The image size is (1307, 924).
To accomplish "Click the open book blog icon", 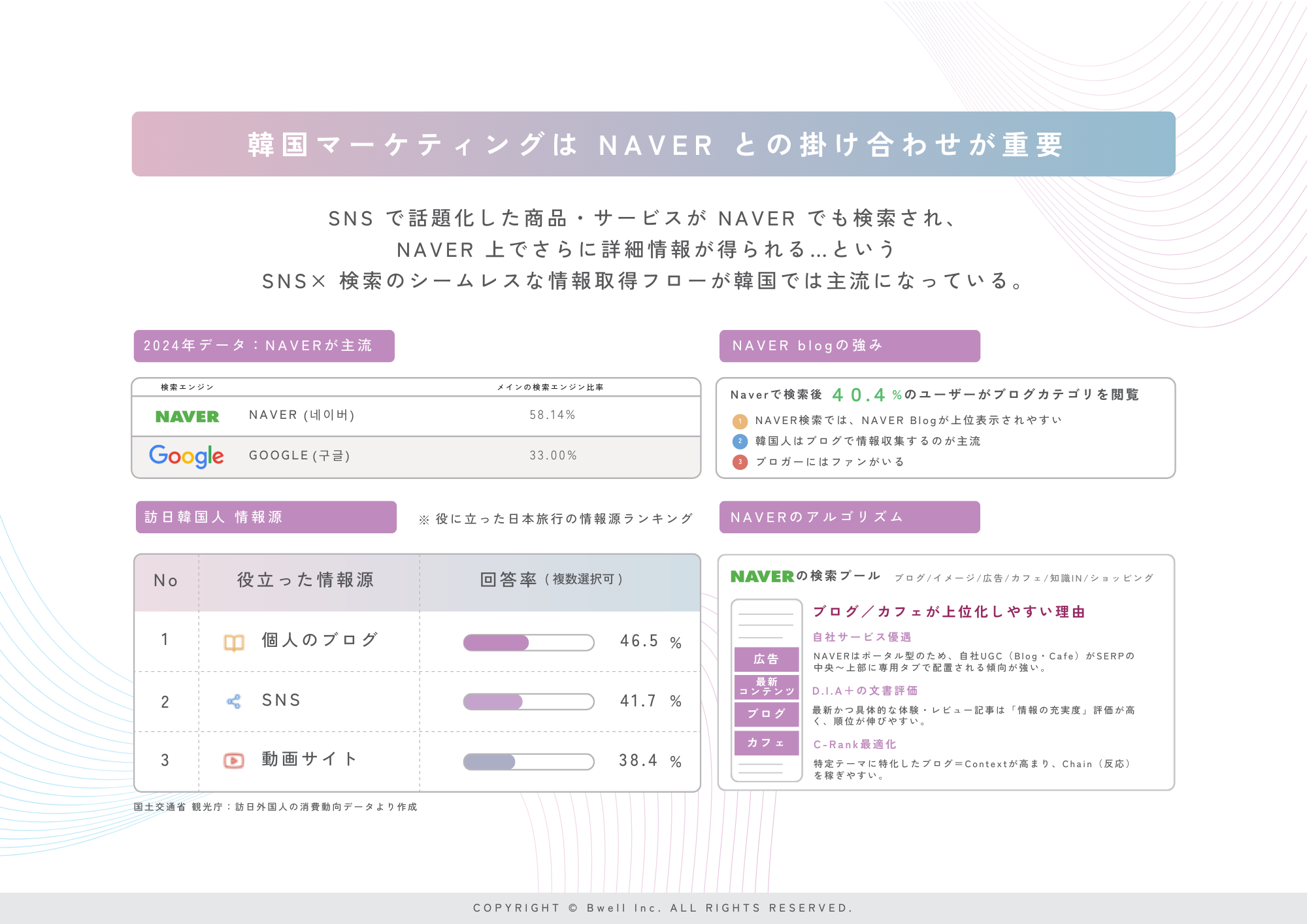I will [234, 642].
